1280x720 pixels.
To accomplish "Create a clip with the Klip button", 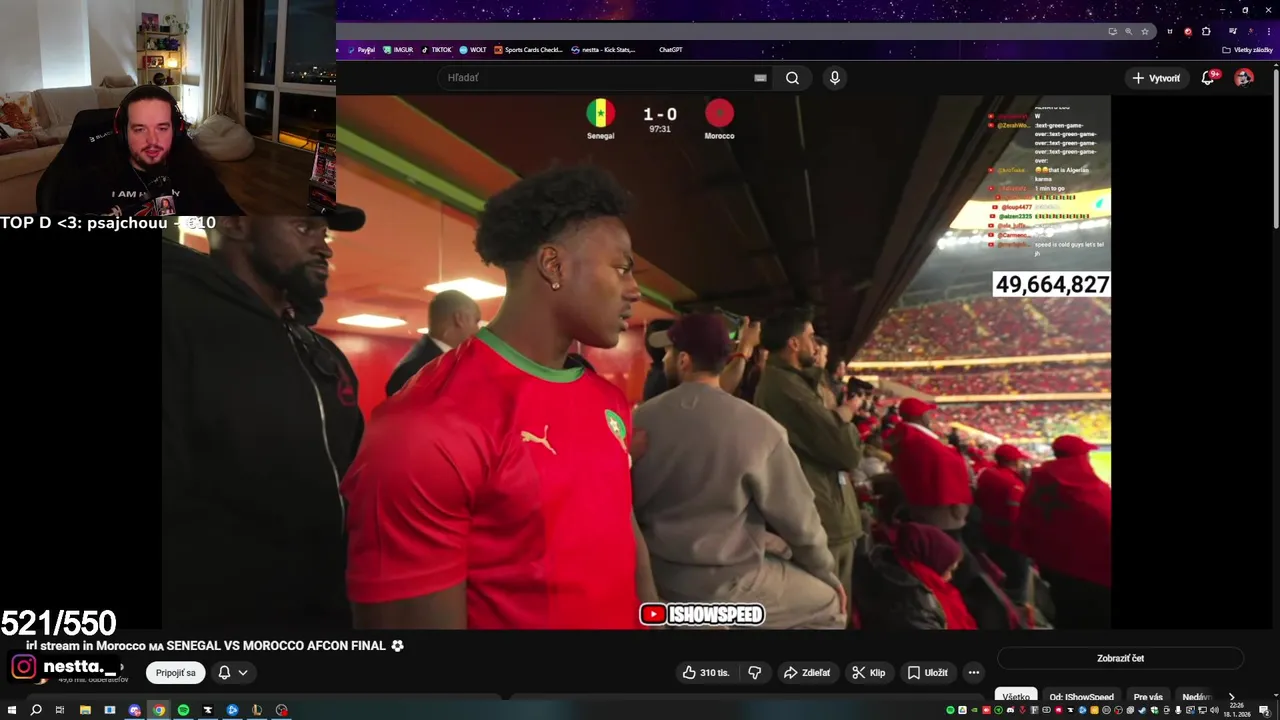I will (868, 673).
